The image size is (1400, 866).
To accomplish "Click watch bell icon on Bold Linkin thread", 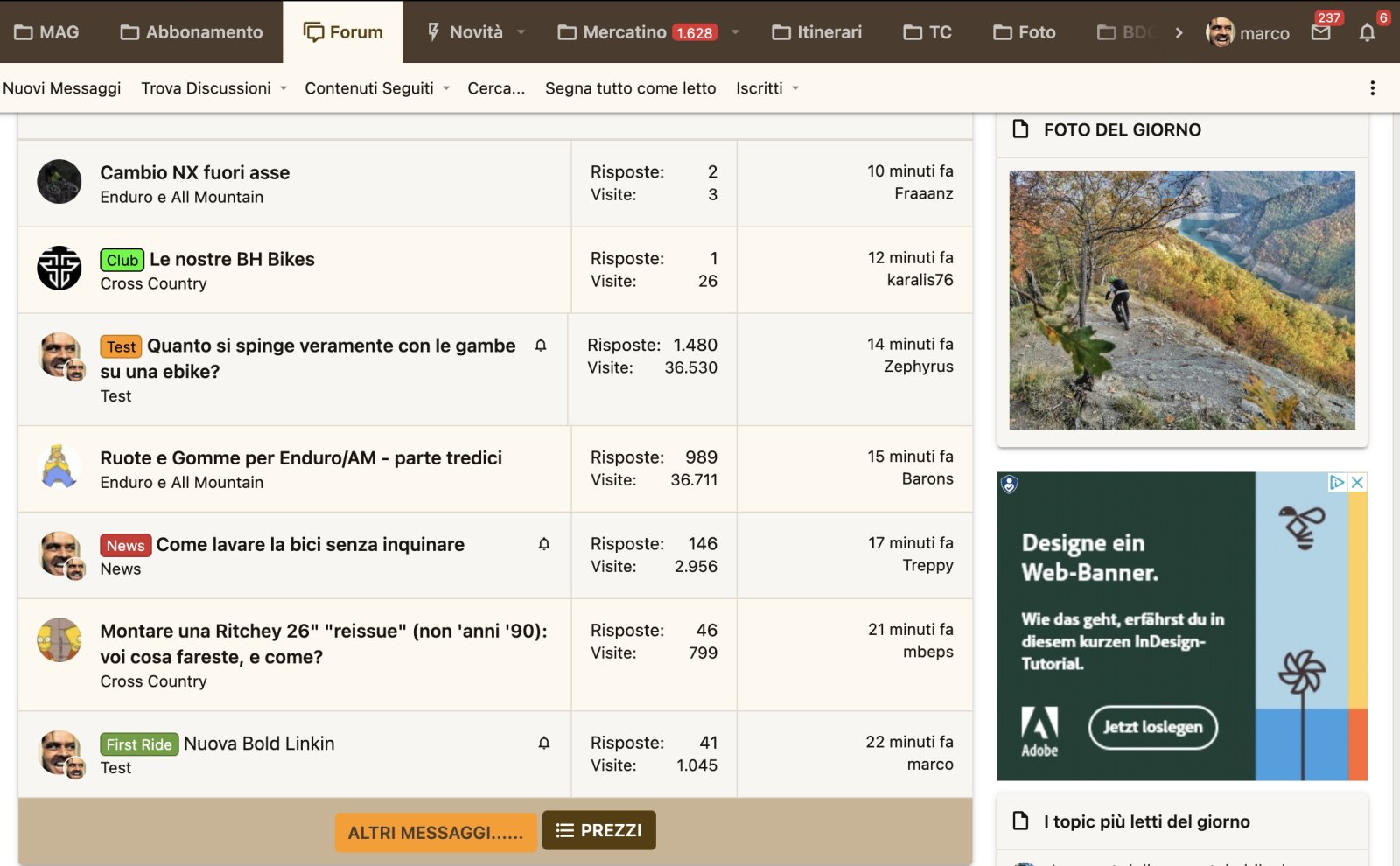I will tap(544, 743).
